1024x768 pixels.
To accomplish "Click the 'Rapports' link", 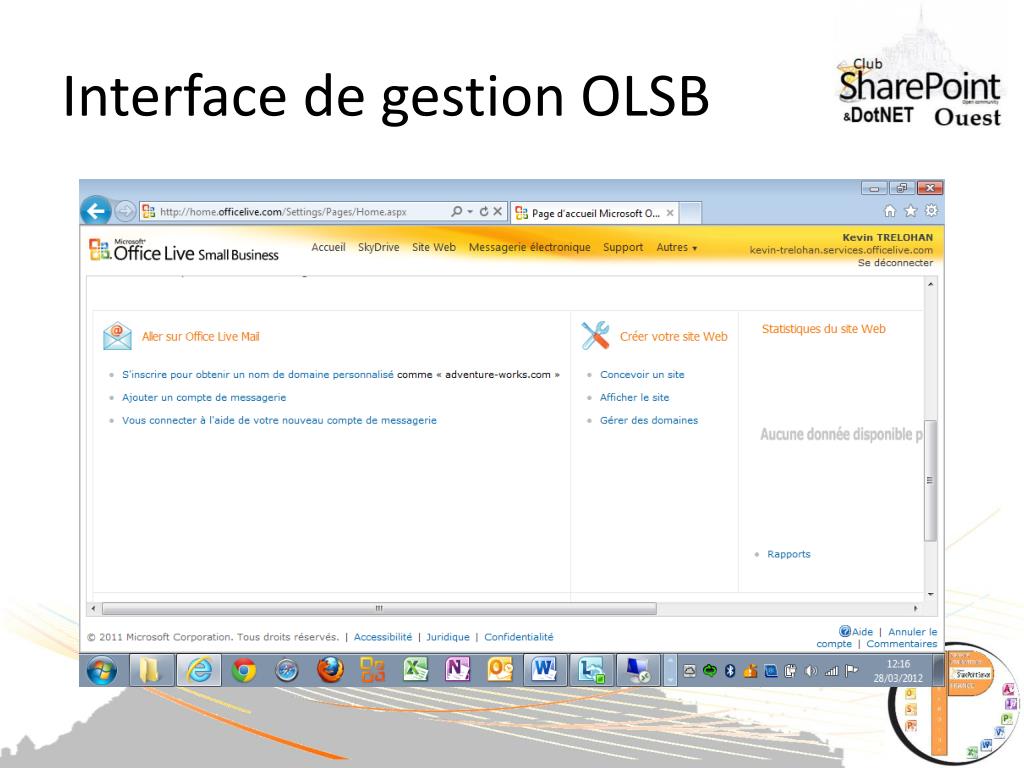I will click(x=788, y=554).
